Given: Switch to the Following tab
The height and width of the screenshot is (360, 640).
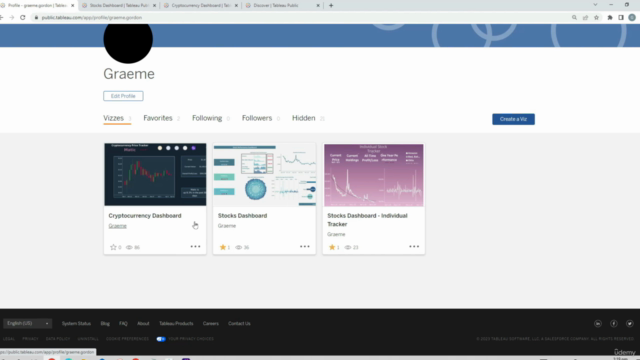Looking at the screenshot, I should 207,118.
